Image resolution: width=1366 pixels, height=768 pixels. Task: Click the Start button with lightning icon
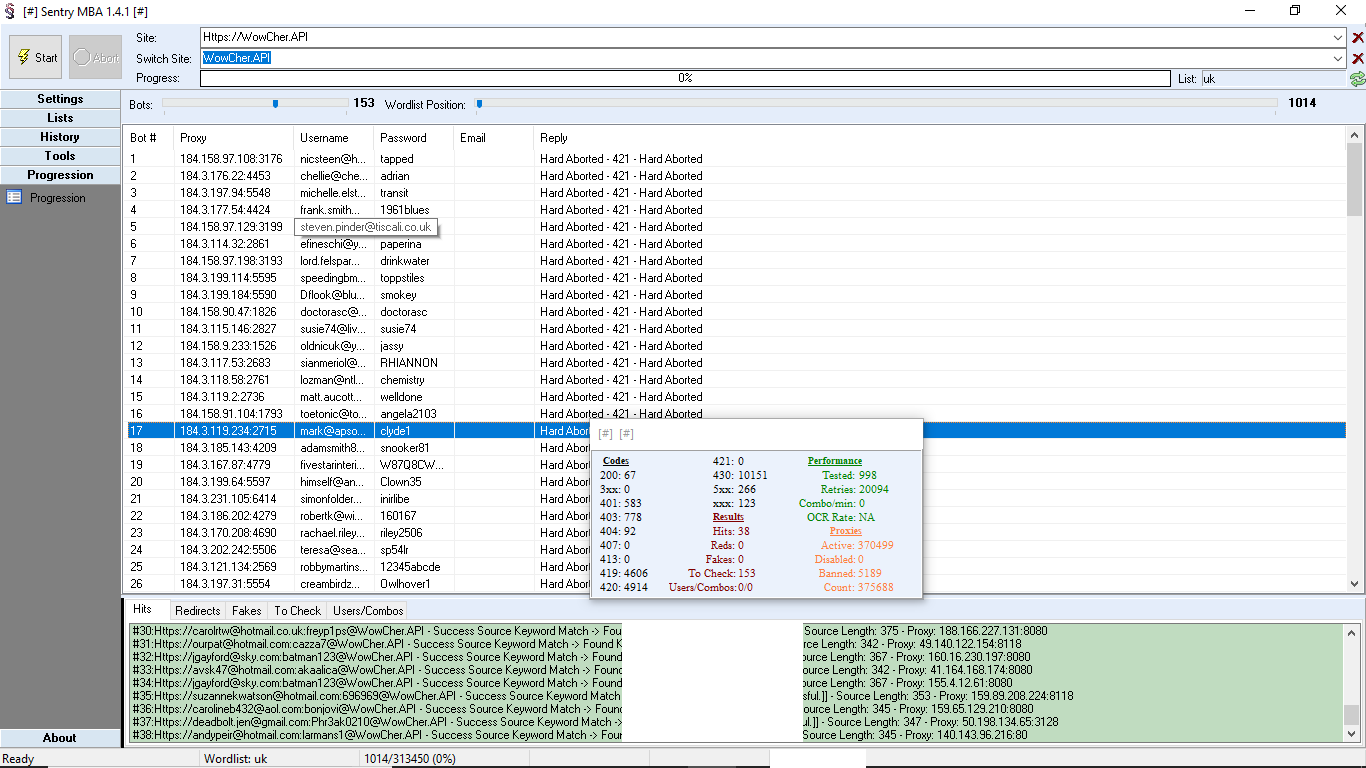click(x=36, y=57)
